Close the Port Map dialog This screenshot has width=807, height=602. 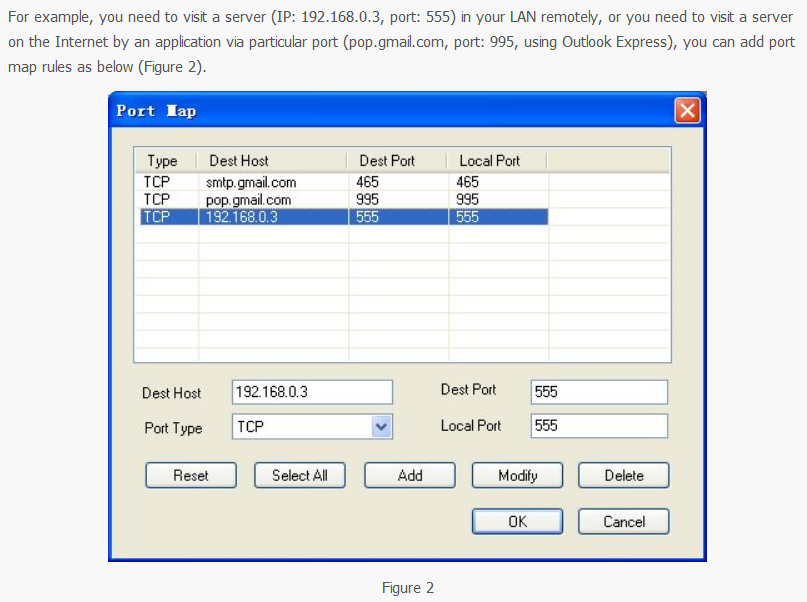tap(688, 111)
